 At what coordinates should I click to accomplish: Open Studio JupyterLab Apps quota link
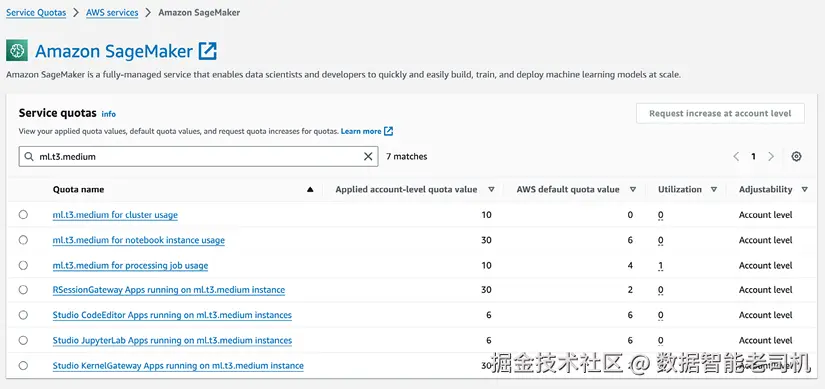click(x=172, y=340)
